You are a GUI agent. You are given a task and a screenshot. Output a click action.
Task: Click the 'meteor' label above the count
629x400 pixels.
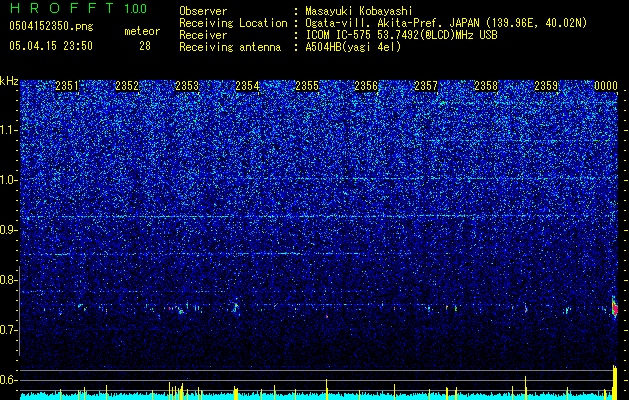point(142,31)
